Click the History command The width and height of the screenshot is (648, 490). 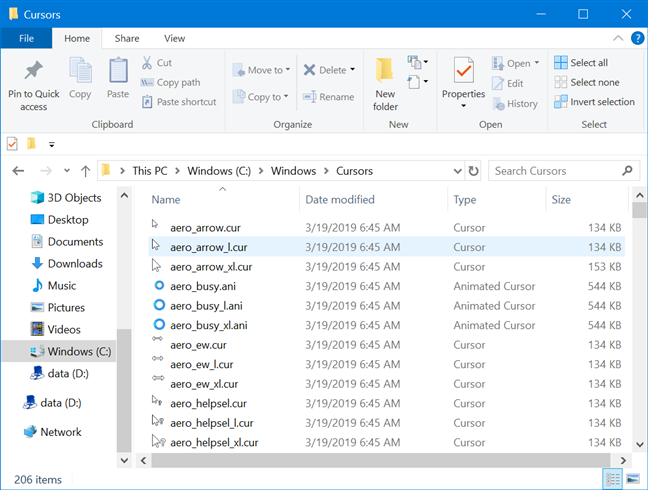click(x=515, y=104)
